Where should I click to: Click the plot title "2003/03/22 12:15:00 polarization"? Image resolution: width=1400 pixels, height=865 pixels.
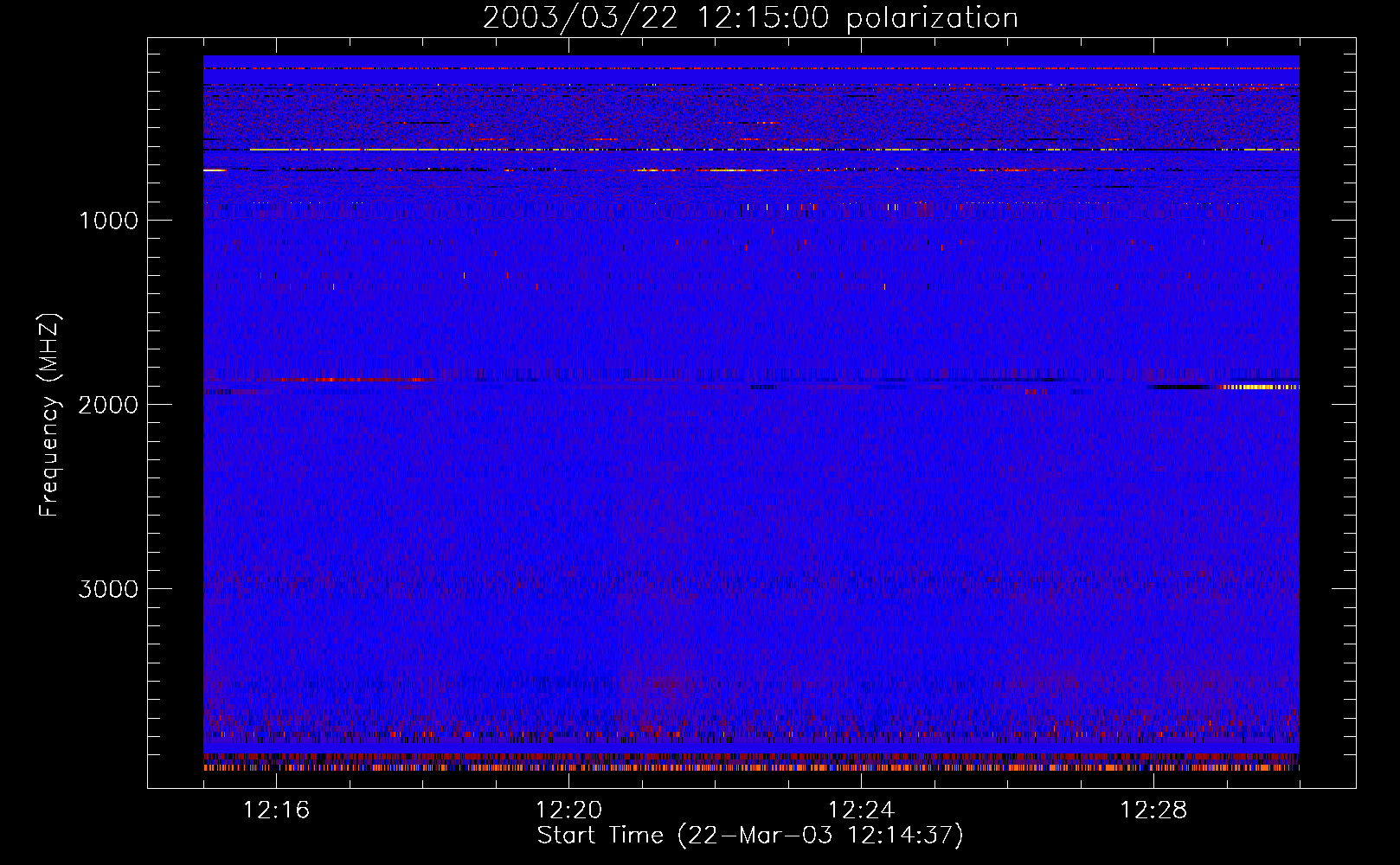(750, 18)
